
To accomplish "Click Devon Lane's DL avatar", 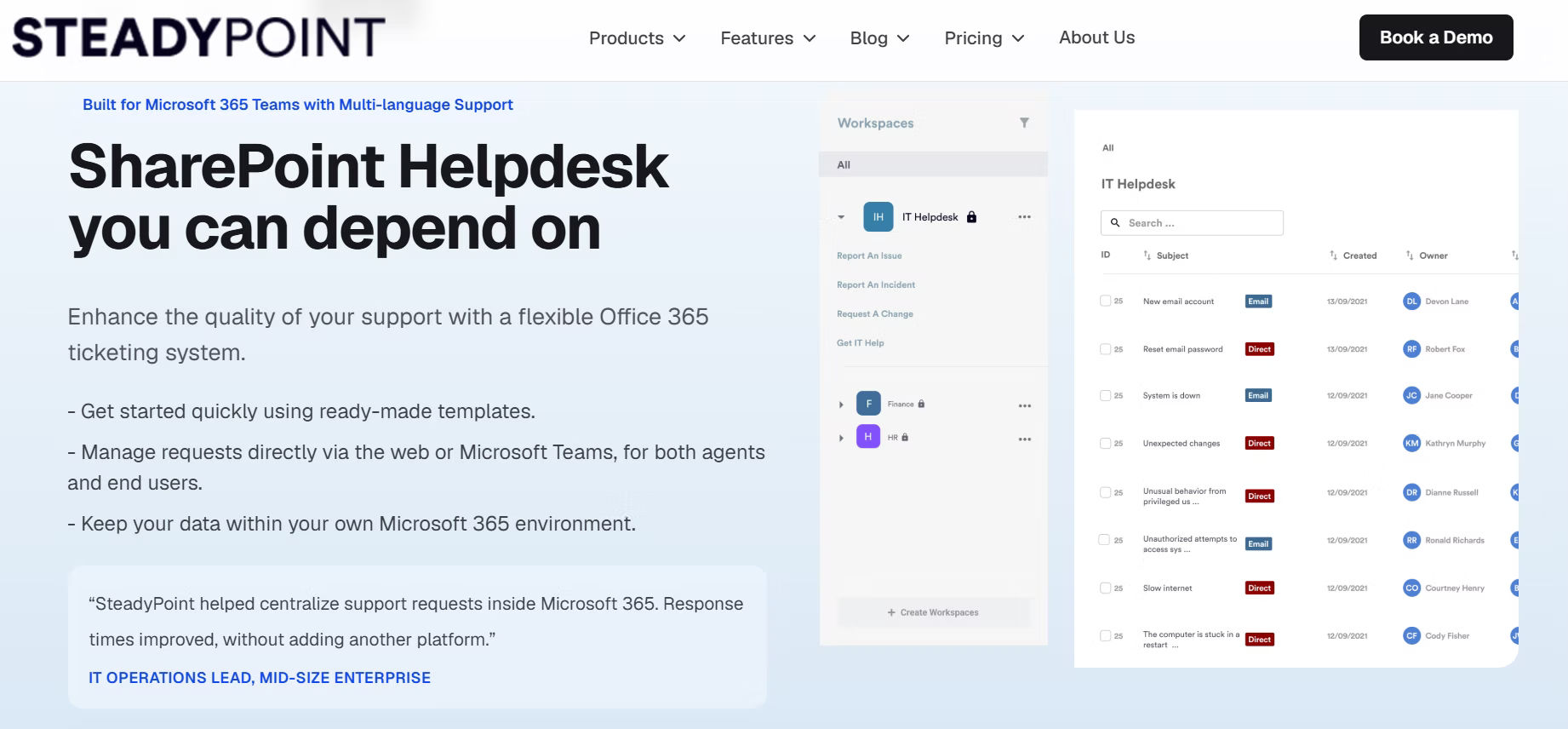I will pyautogui.click(x=1412, y=301).
